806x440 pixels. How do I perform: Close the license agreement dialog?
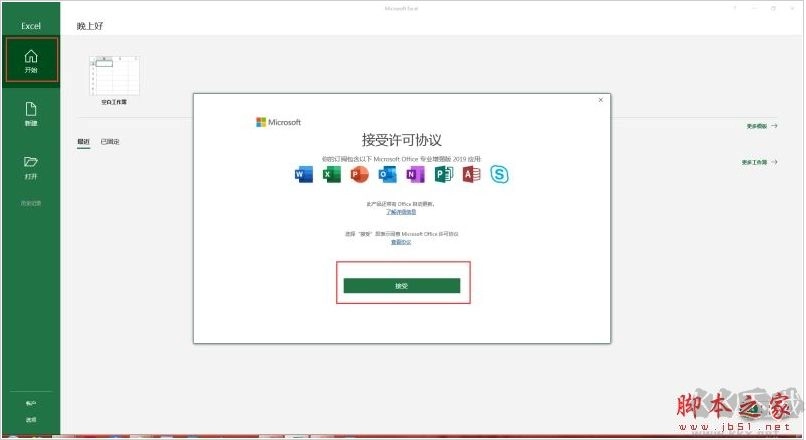[x=600, y=100]
